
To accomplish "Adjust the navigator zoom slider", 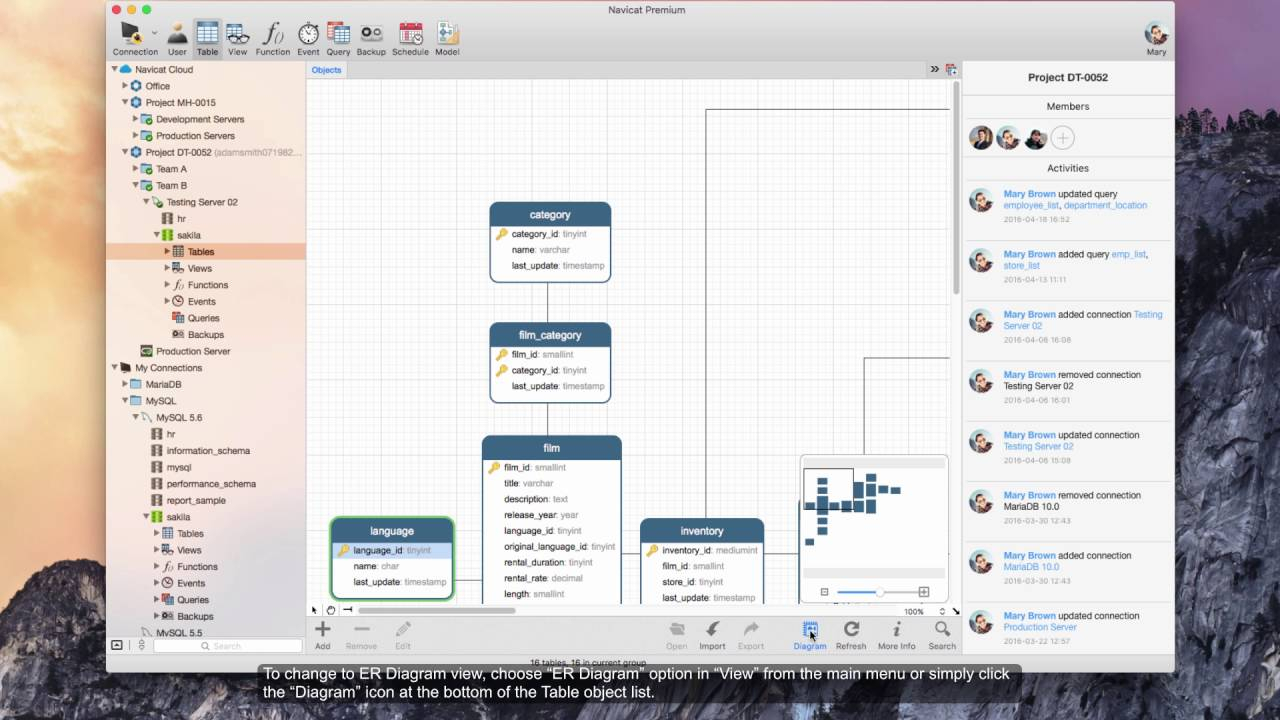I will point(879,592).
